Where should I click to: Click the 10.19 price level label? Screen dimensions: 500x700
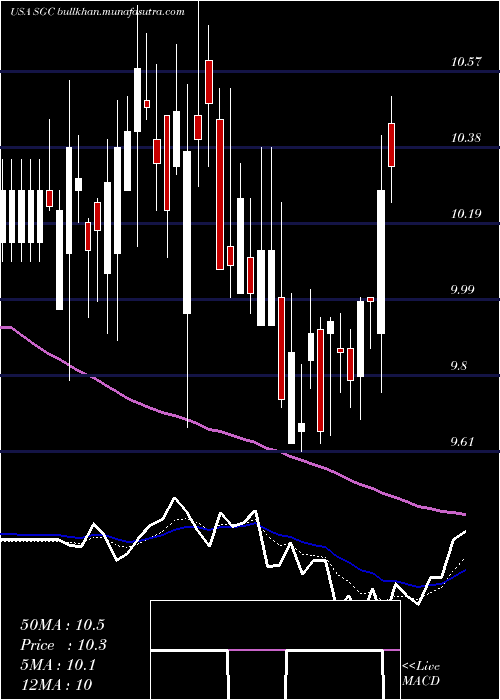click(x=466, y=214)
